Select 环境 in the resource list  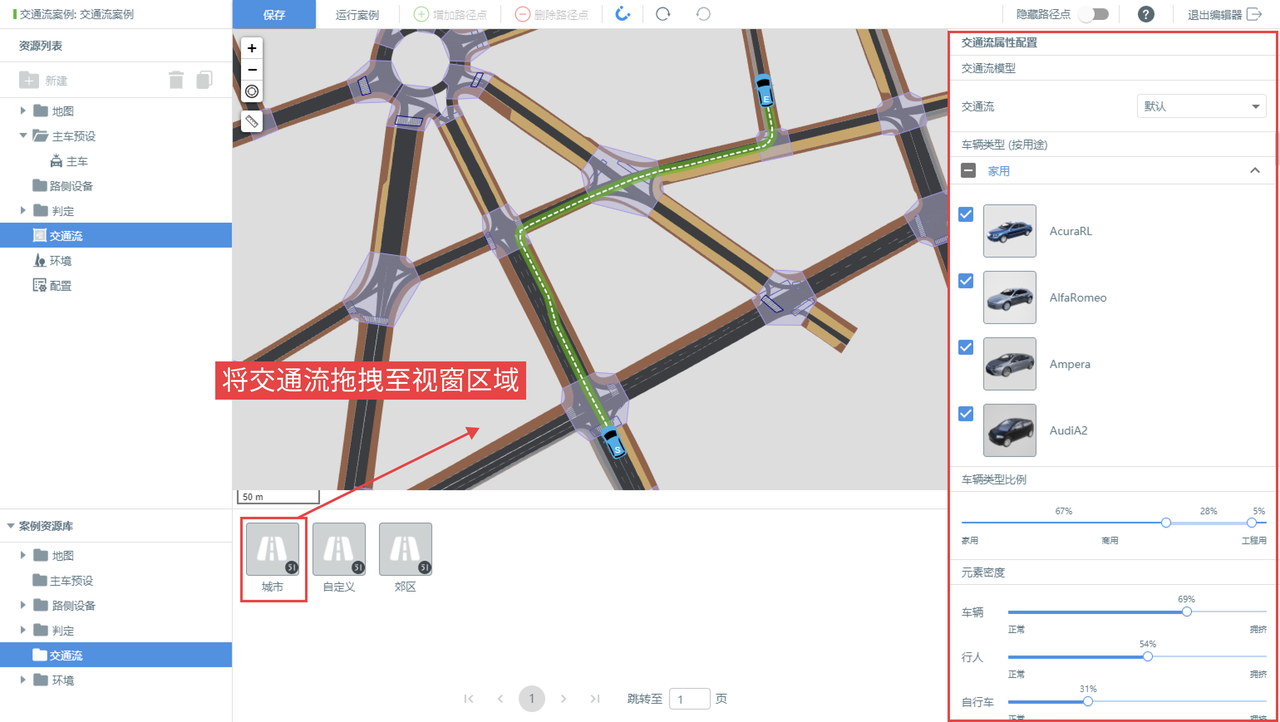pyautogui.click(x=61, y=261)
